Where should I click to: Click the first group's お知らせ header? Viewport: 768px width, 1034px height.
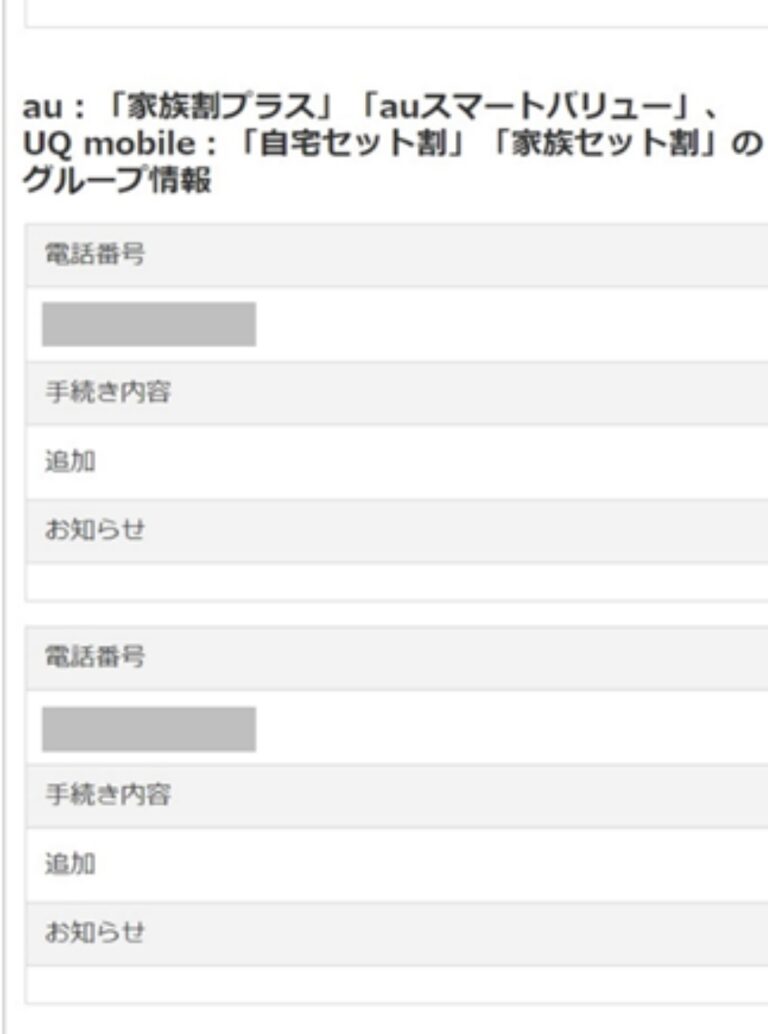tap(95, 530)
